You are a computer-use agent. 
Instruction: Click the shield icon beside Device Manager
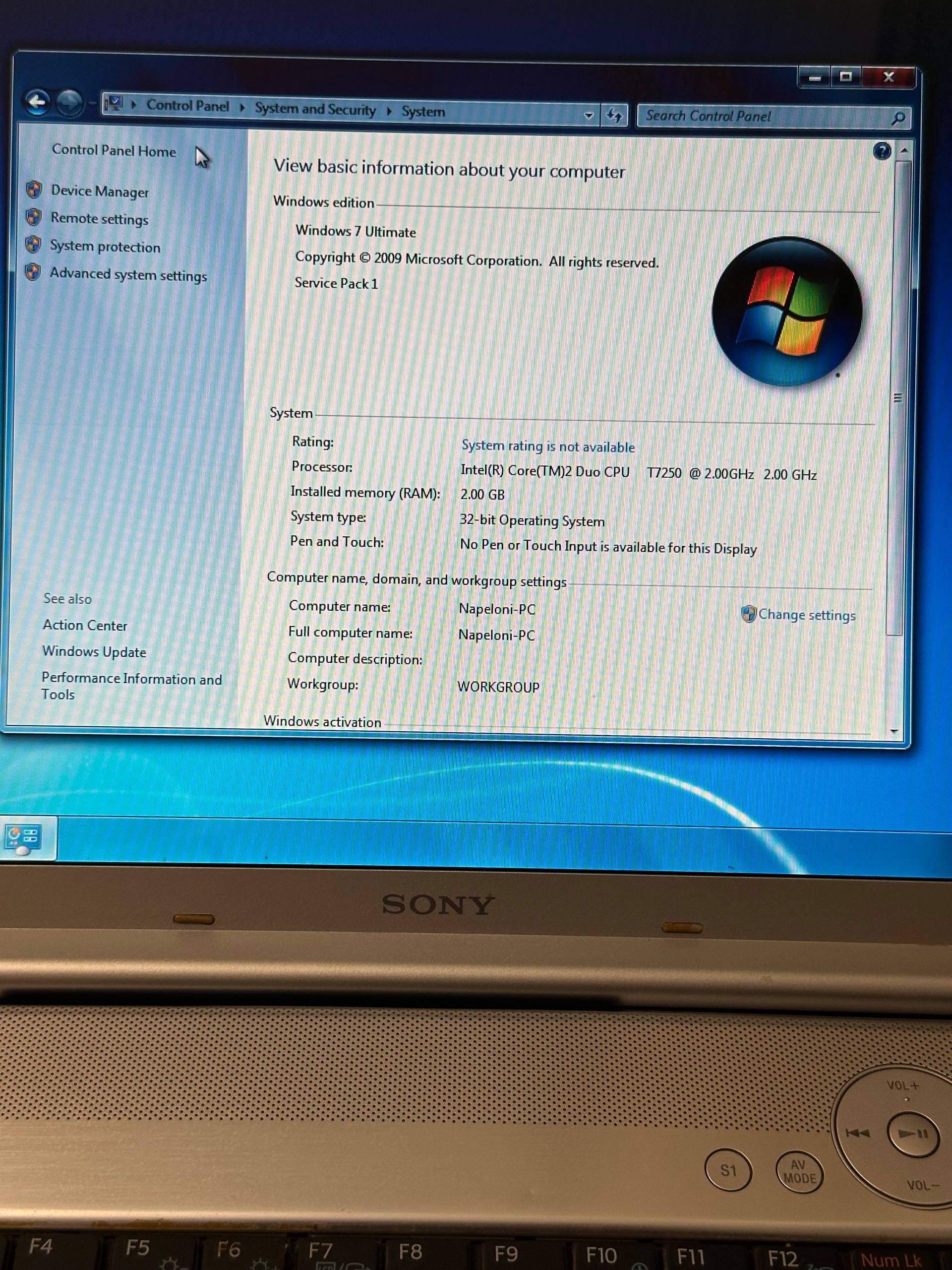click(34, 190)
